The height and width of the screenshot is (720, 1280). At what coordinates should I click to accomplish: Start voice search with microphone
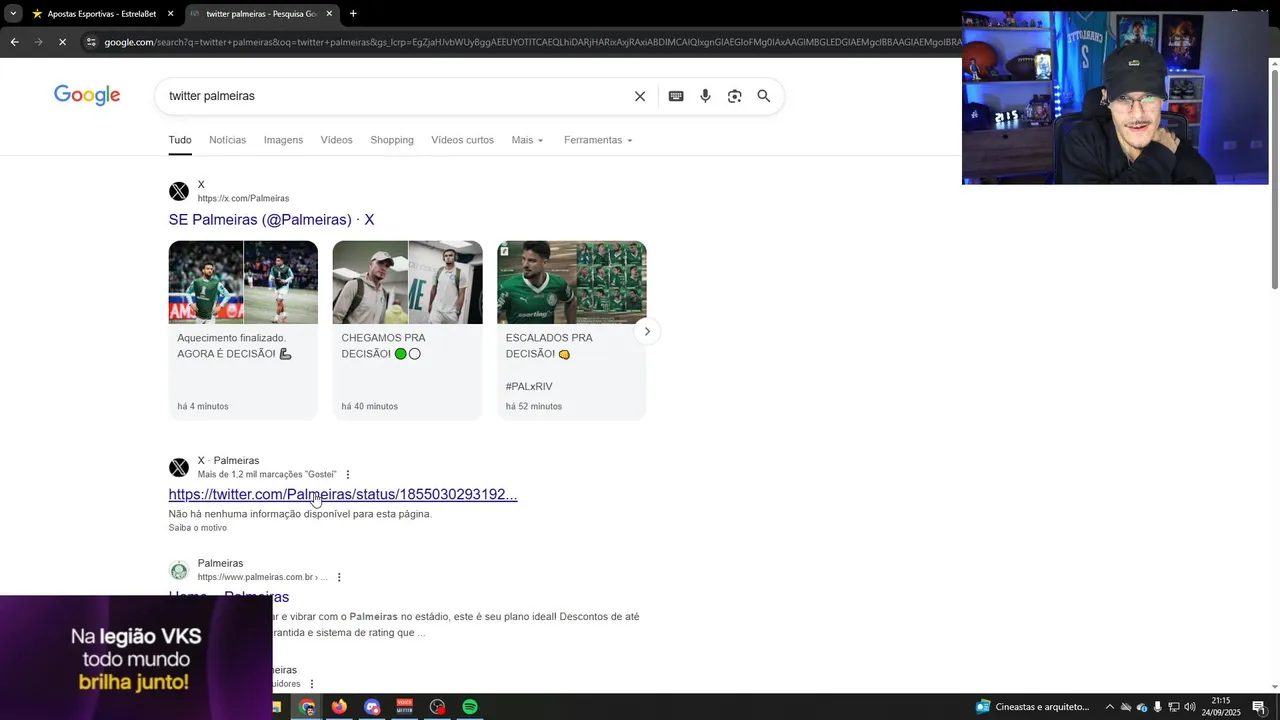(705, 96)
